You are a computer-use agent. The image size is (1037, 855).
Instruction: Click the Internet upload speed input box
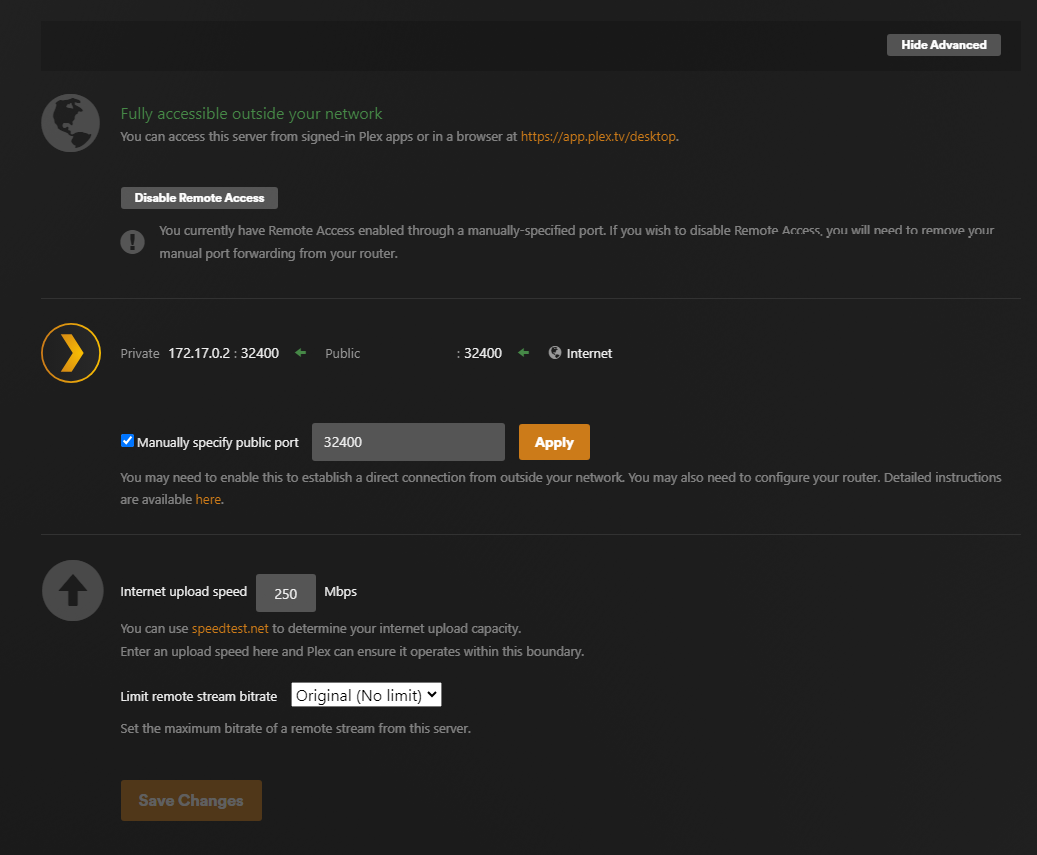286,593
